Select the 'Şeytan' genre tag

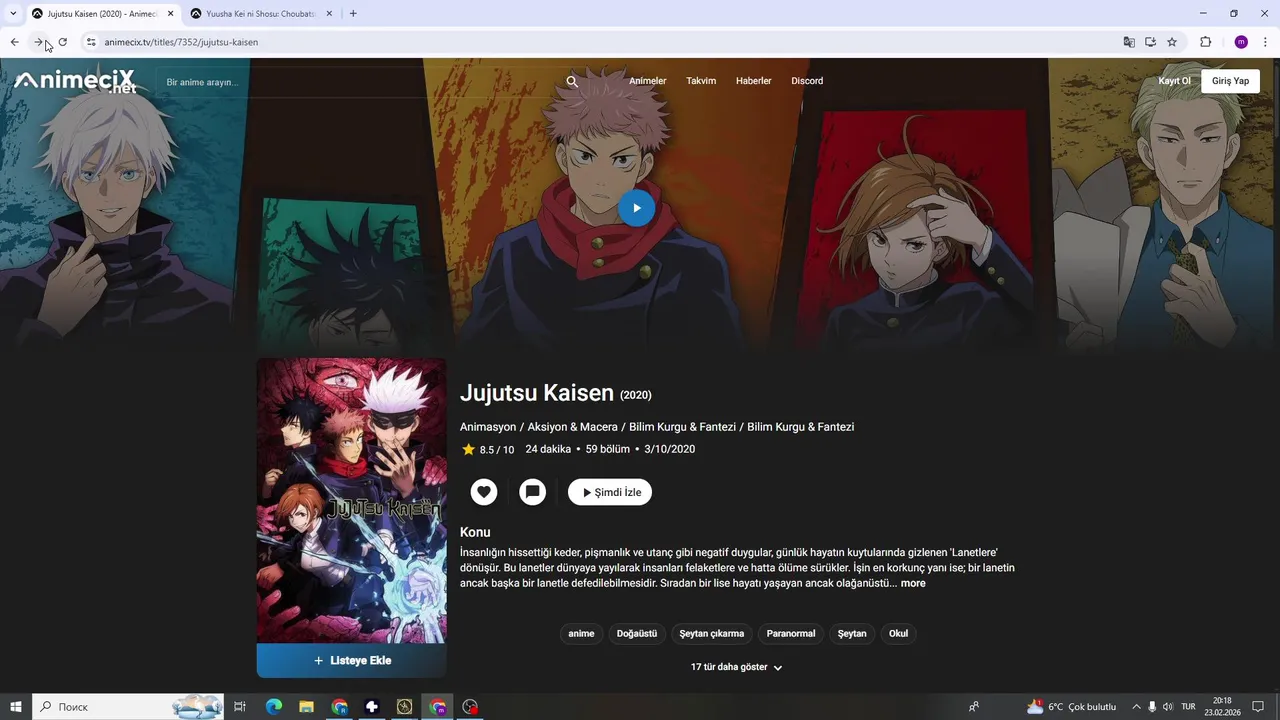852,633
